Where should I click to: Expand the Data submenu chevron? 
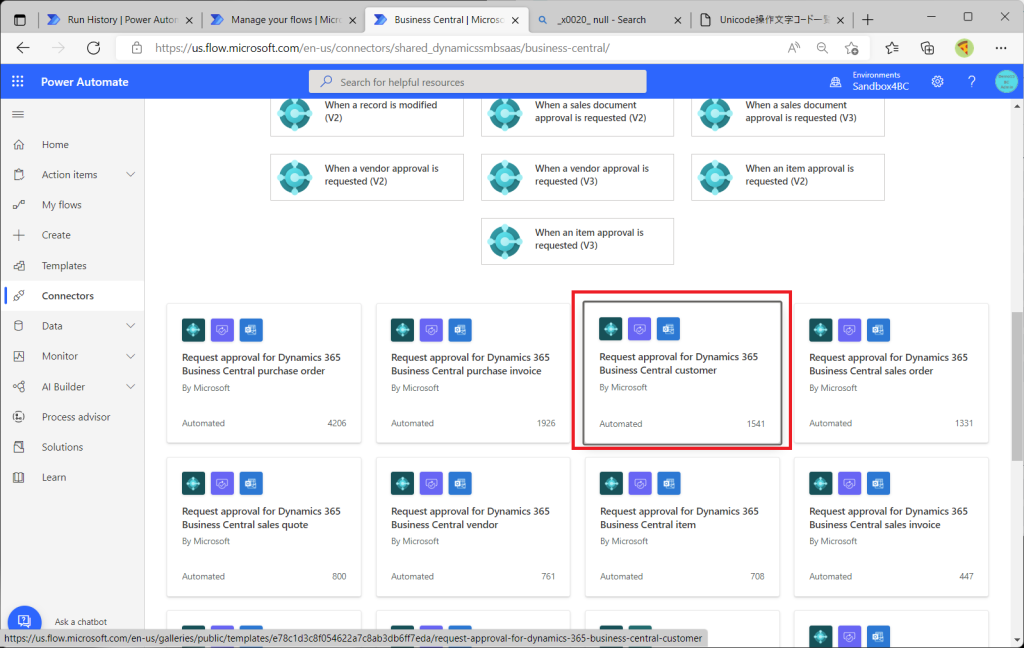tap(131, 325)
